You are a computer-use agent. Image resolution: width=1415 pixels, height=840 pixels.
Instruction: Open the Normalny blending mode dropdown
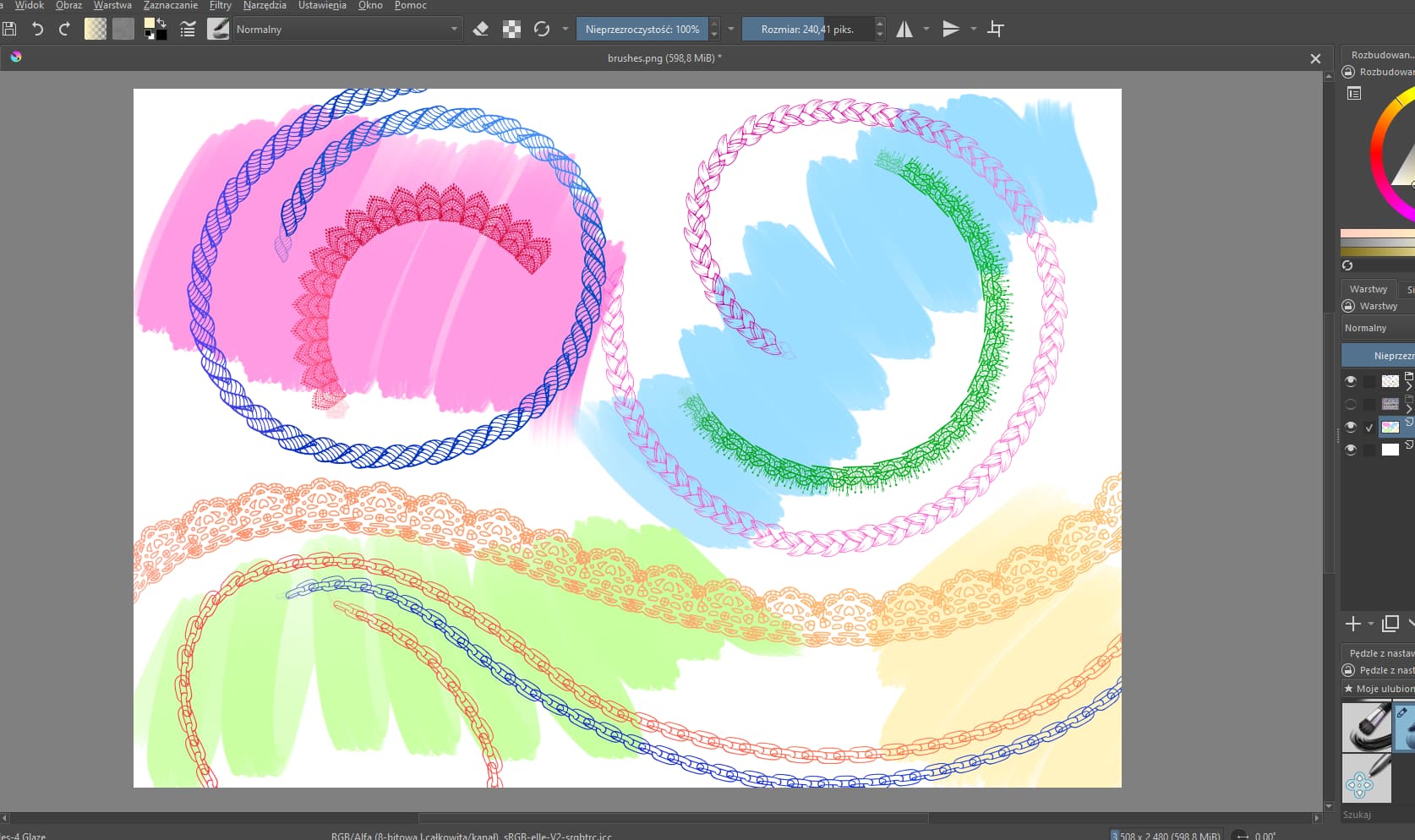347,30
